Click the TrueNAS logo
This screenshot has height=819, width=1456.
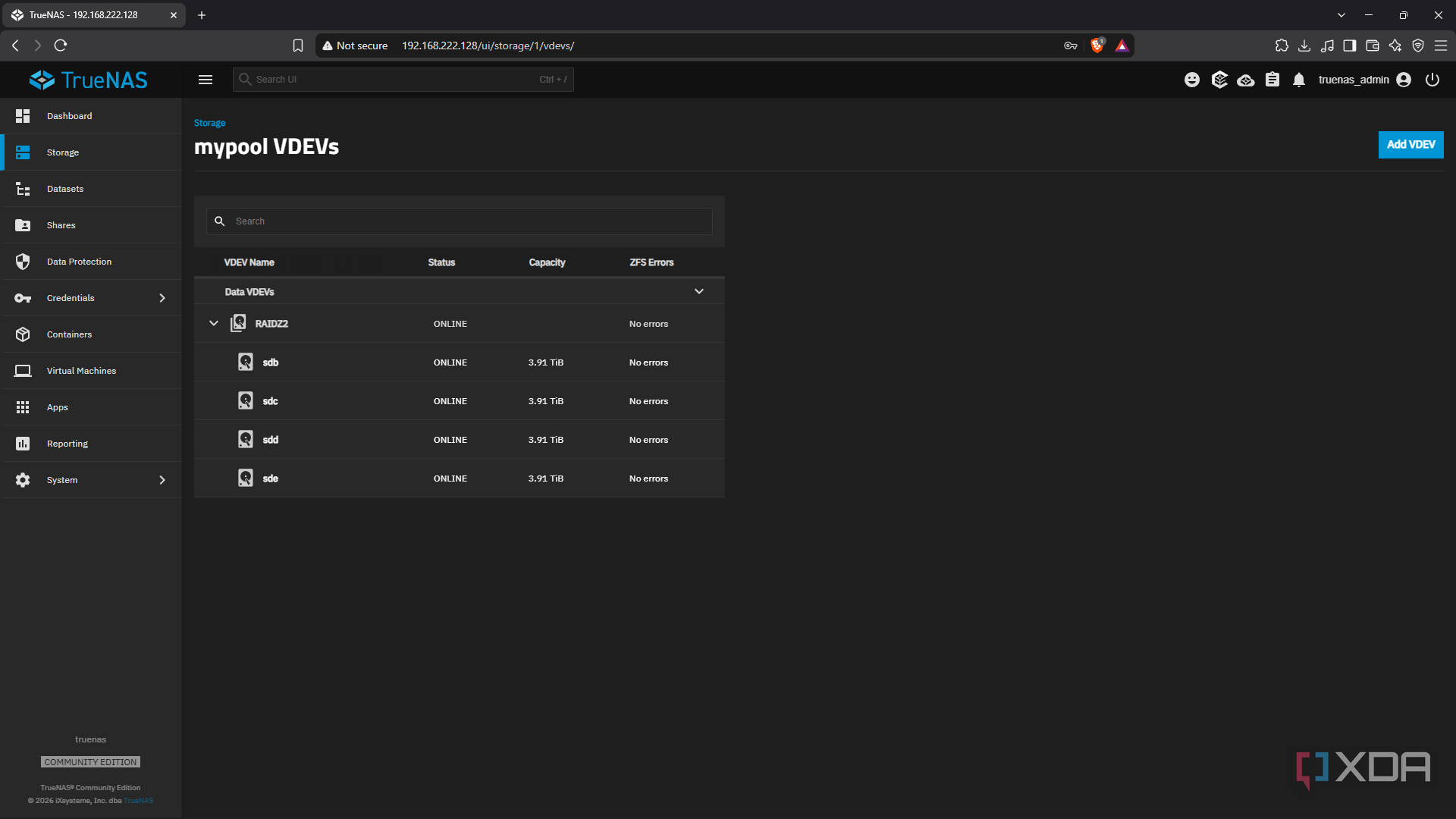(x=89, y=80)
